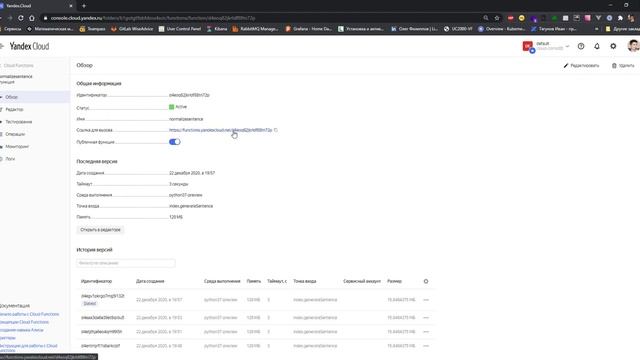Bookmark this page with the star icon
This screenshot has height=360, width=640.
coord(497,18)
